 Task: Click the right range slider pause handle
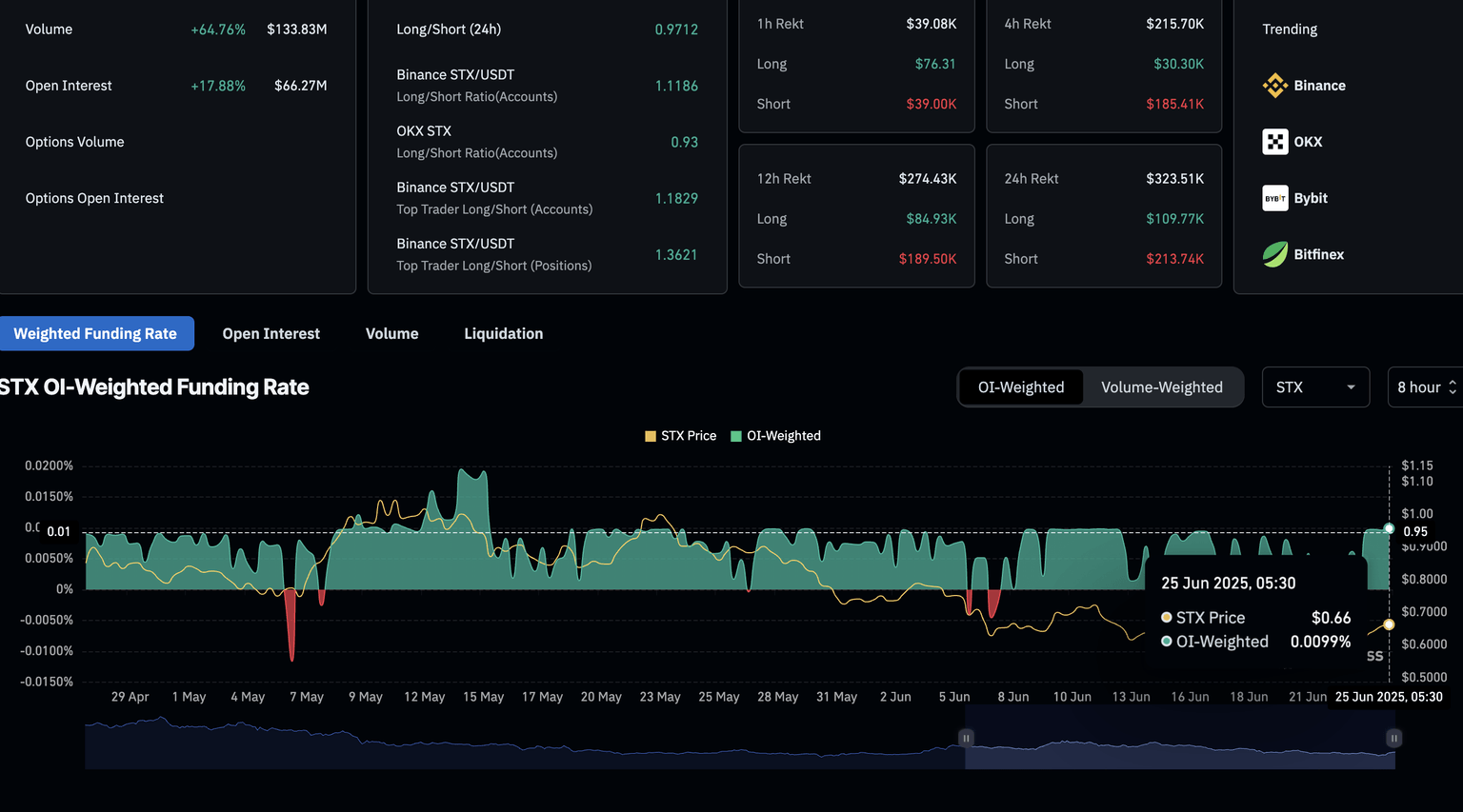[1393, 738]
